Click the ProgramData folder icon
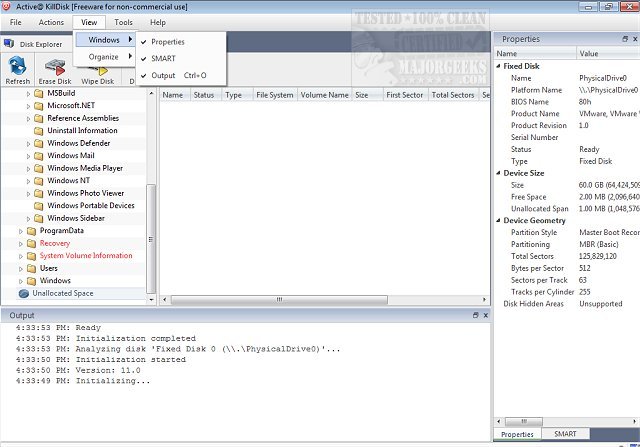Viewport: 640px width, 447px height. pyautogui.click(x=31, y=231)
